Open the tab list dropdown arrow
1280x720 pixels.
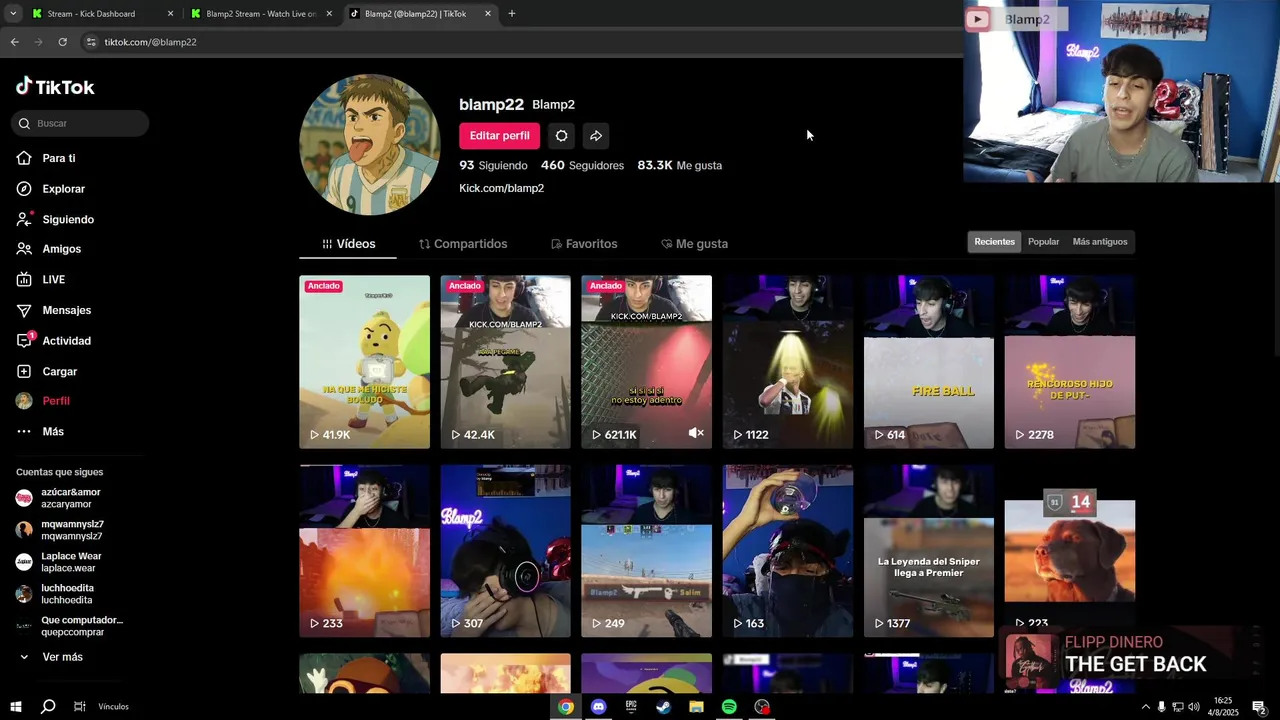[x=13, y=14]
